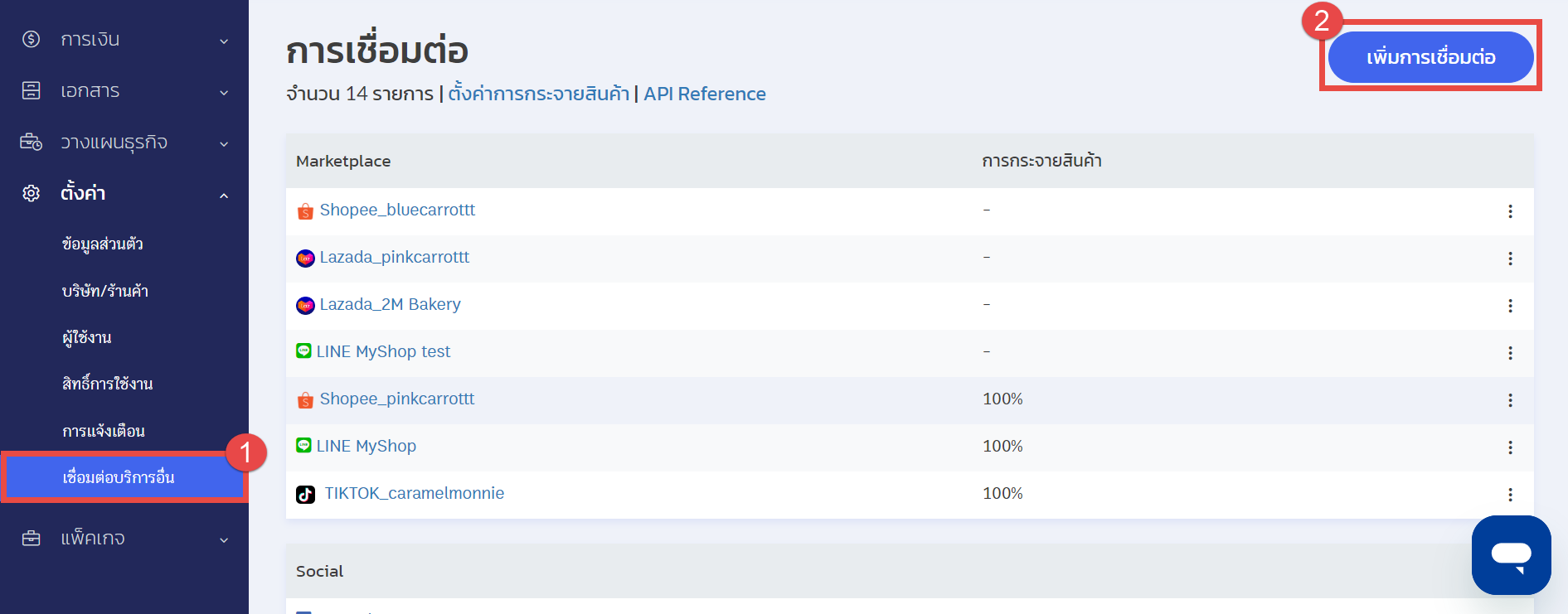
Task: Select ตั้งค่า sidebar section
Action: click(x=83, y=193)
